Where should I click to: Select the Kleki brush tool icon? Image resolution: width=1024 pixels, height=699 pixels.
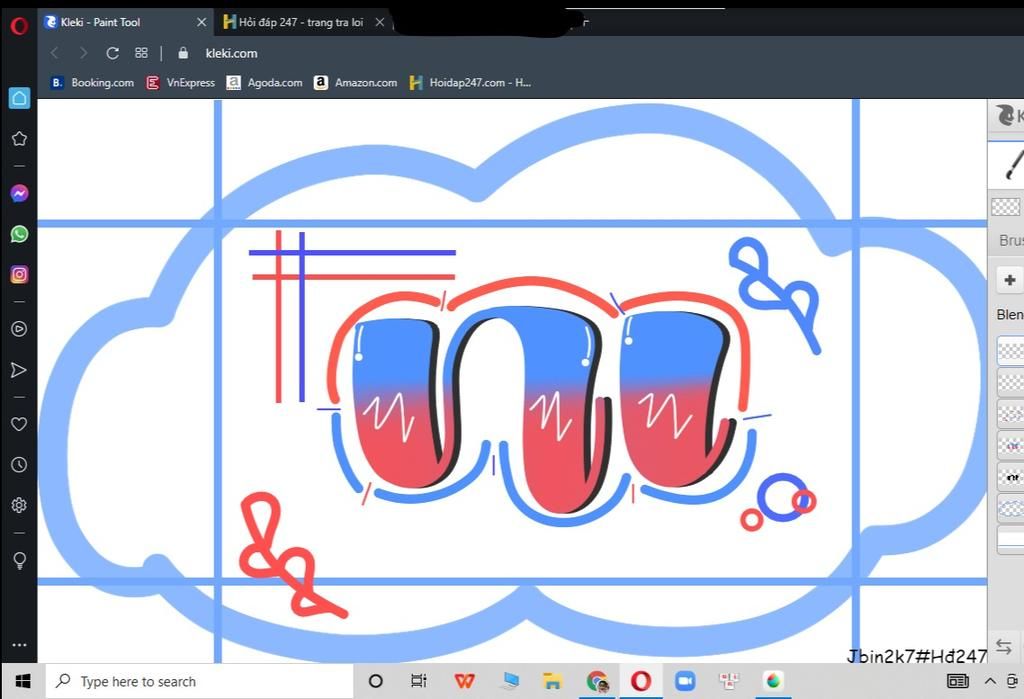pyautogui.click(x=1014, y=164)
